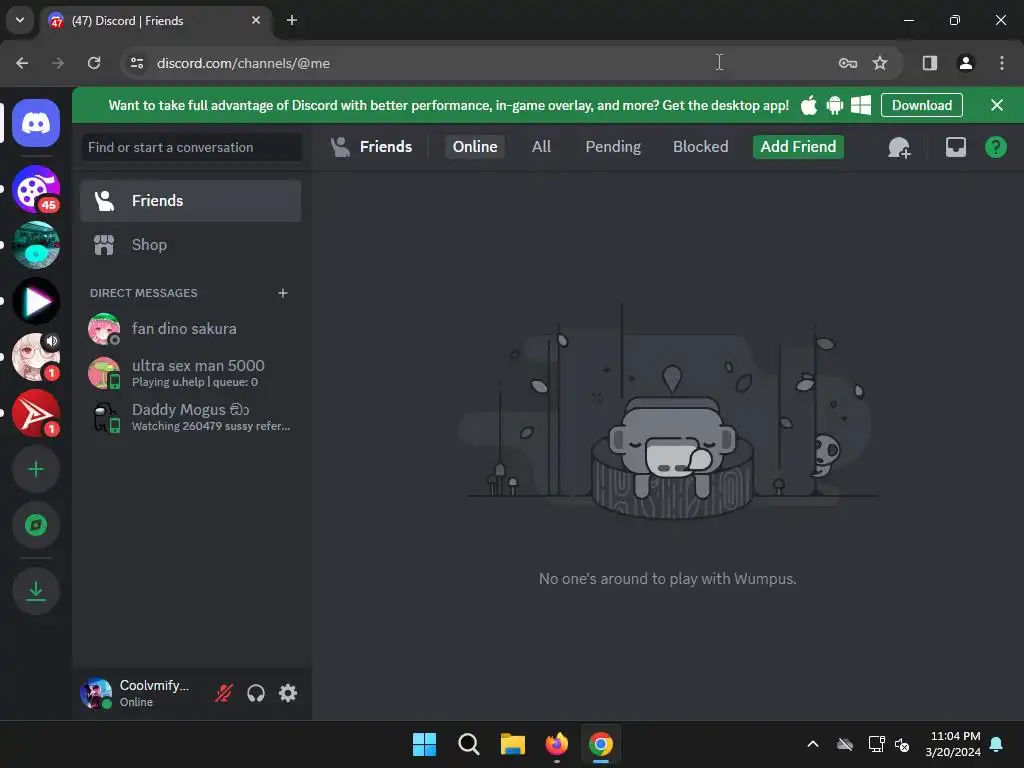Switch to the Pending tab
The height and width of the screenshot is (768, 1024).
[613, 147]
